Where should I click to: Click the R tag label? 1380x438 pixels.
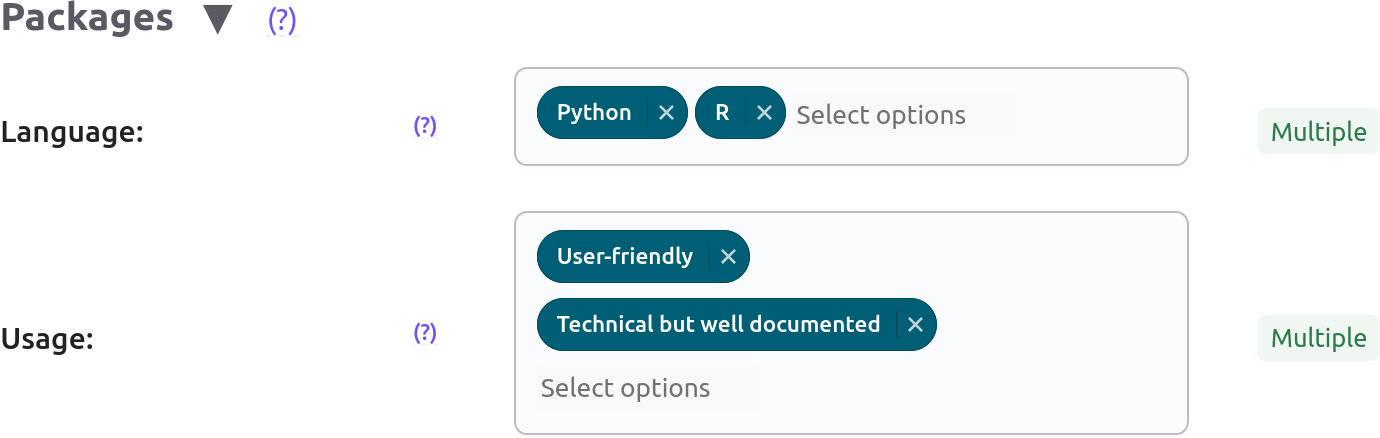[722, 113]
